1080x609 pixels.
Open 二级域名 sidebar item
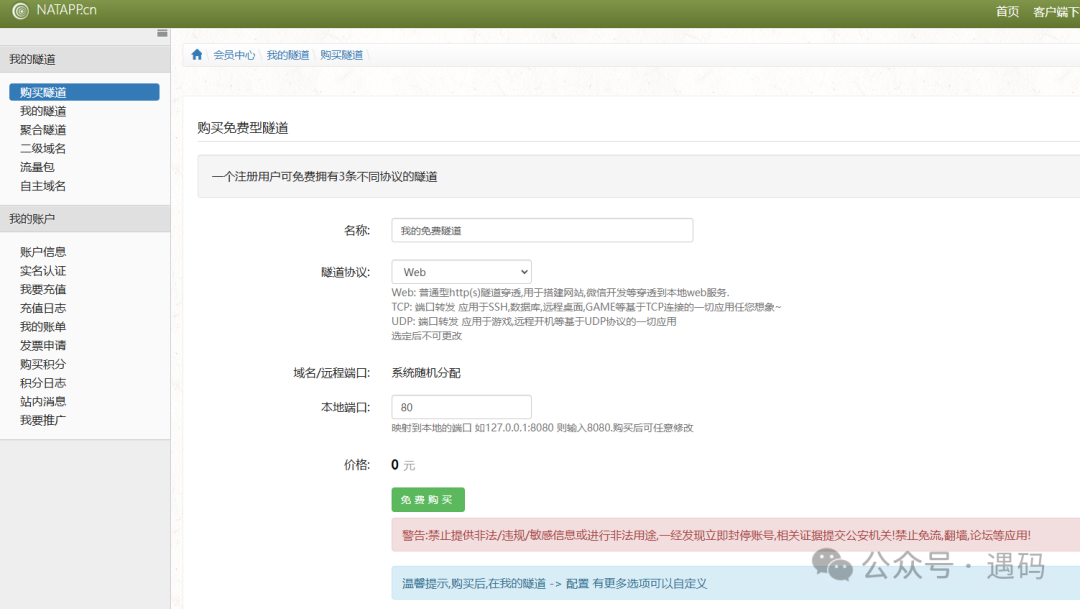[43, 148]
